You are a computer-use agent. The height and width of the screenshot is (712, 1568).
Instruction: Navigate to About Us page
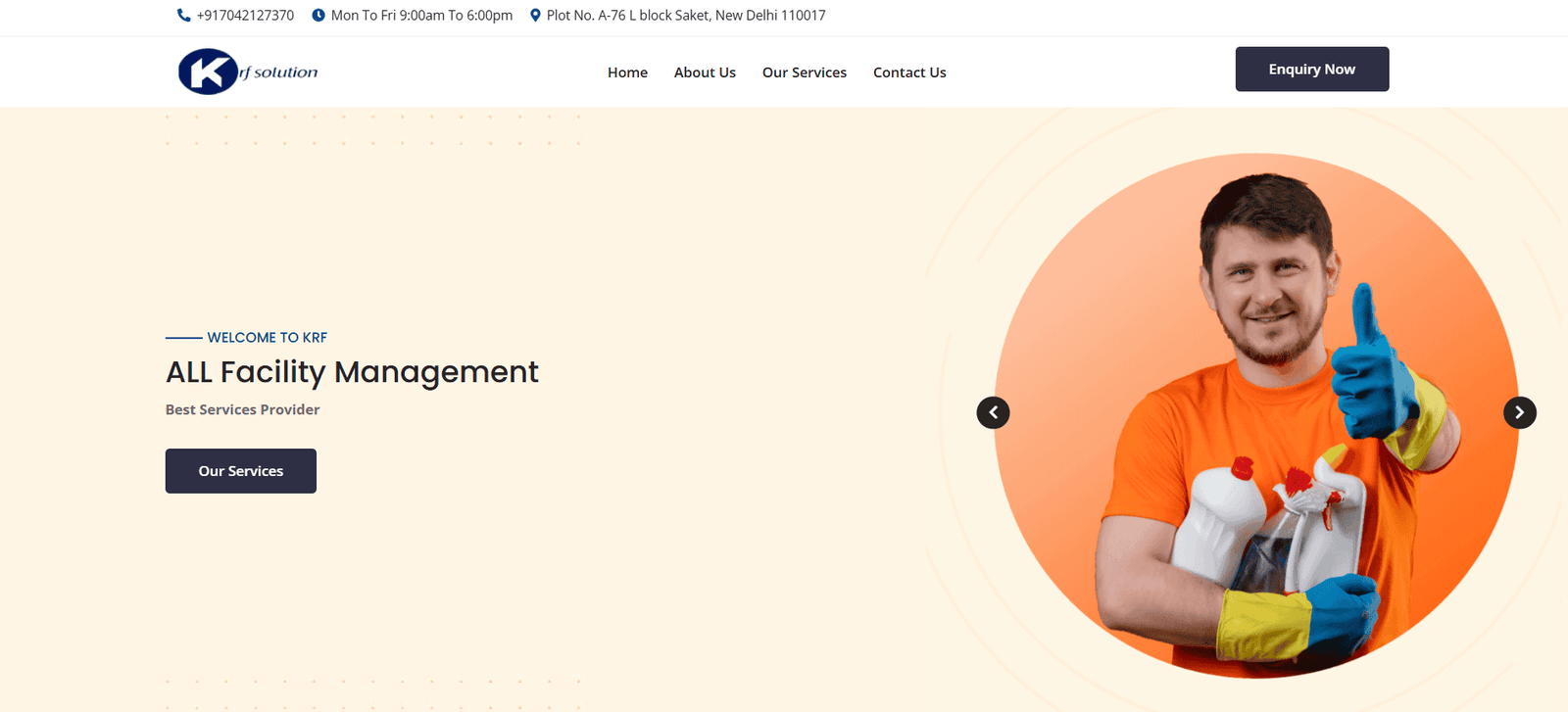[705, 72]
